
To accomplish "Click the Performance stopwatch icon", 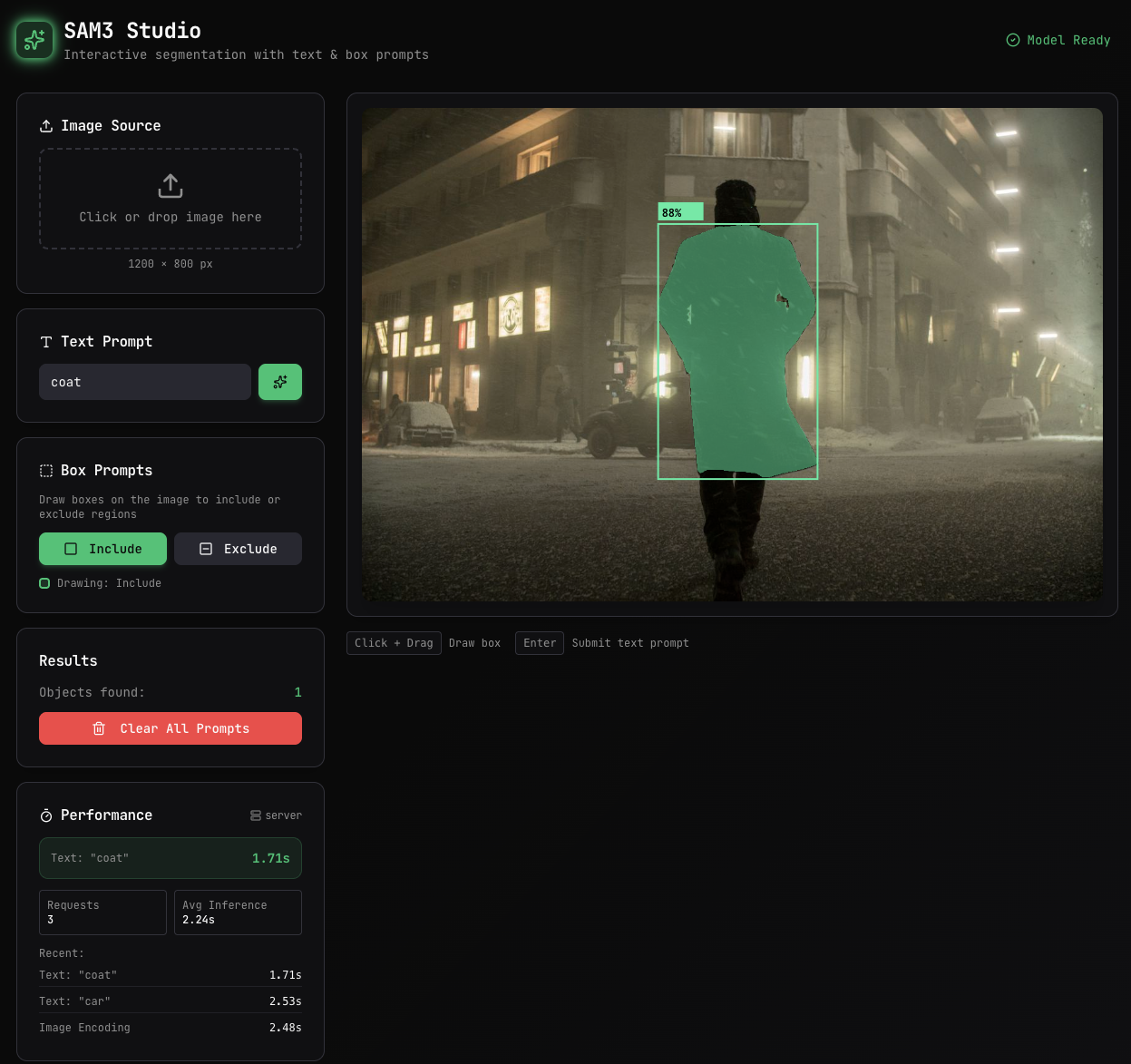I will tap(46, 815).
